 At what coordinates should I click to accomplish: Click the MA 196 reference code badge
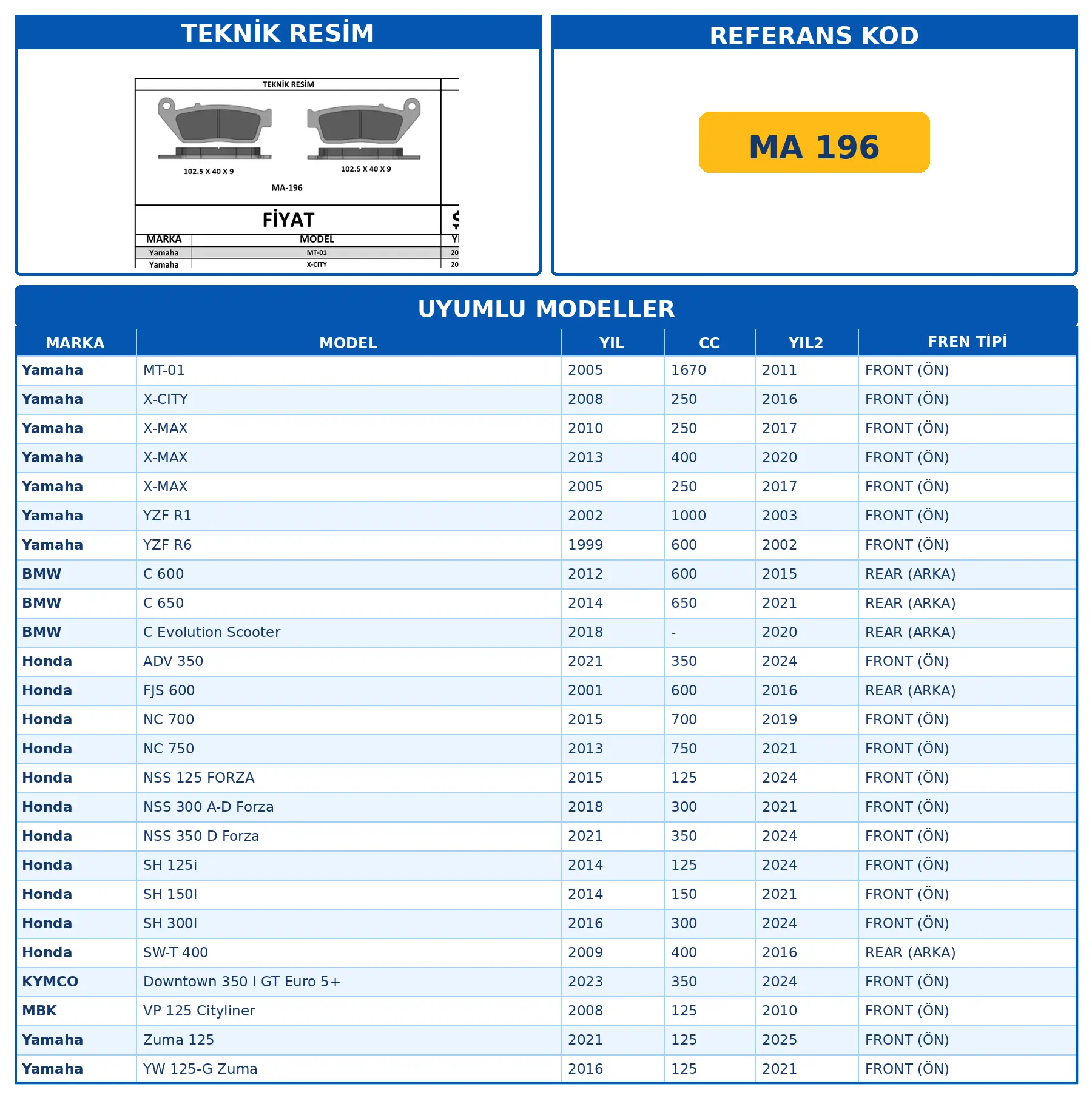pyautogui.click(x=814, y=143)
